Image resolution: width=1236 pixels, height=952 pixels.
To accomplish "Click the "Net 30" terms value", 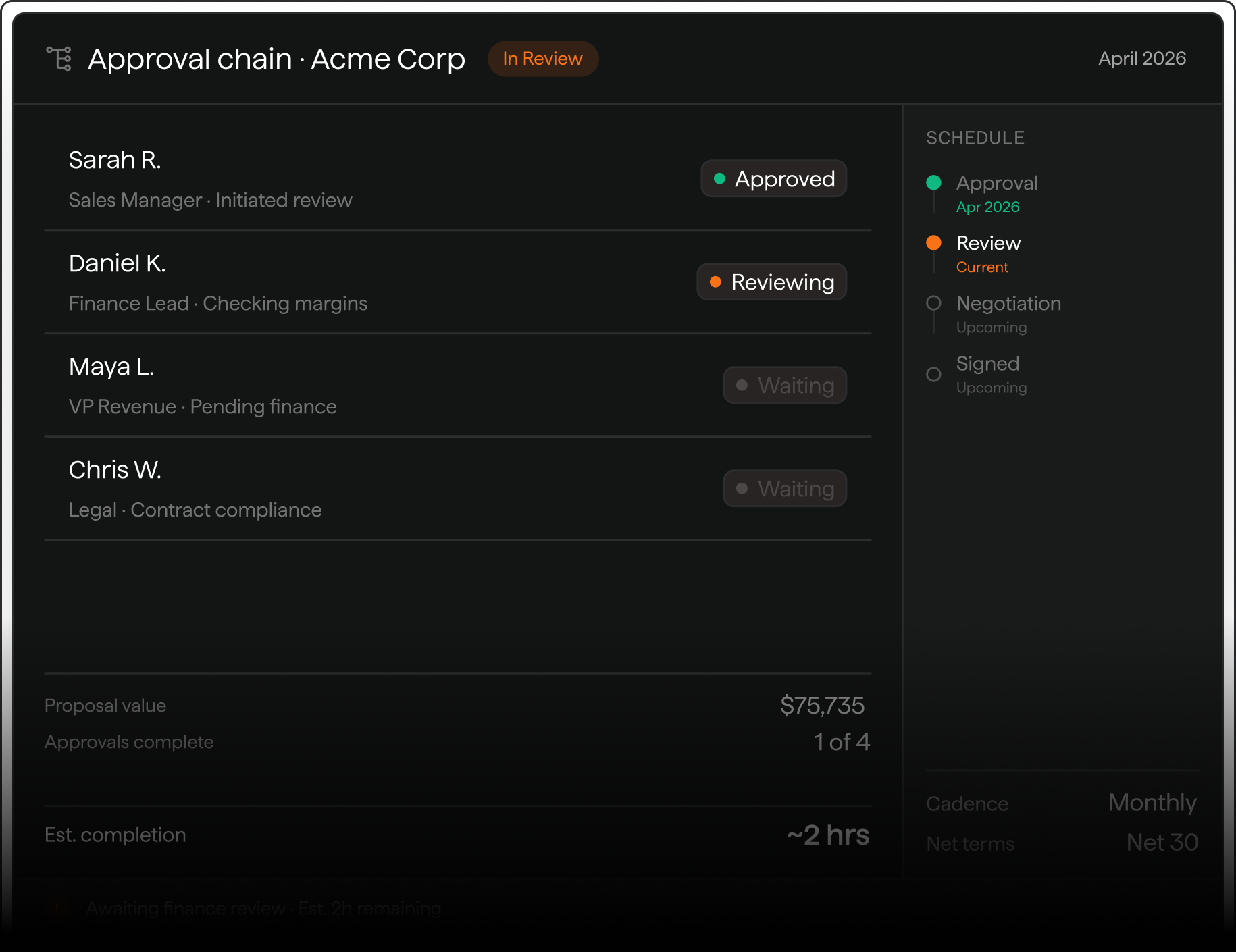I will coord(1162,843).
